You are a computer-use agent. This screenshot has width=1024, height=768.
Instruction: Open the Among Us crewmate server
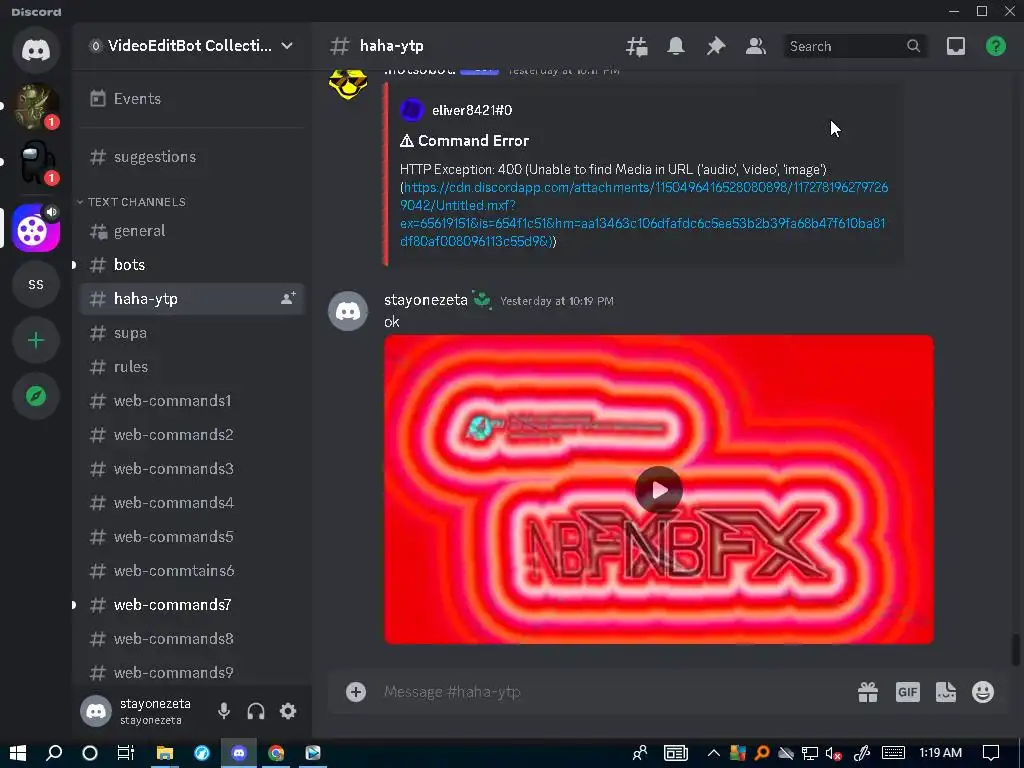pos(36,163)
